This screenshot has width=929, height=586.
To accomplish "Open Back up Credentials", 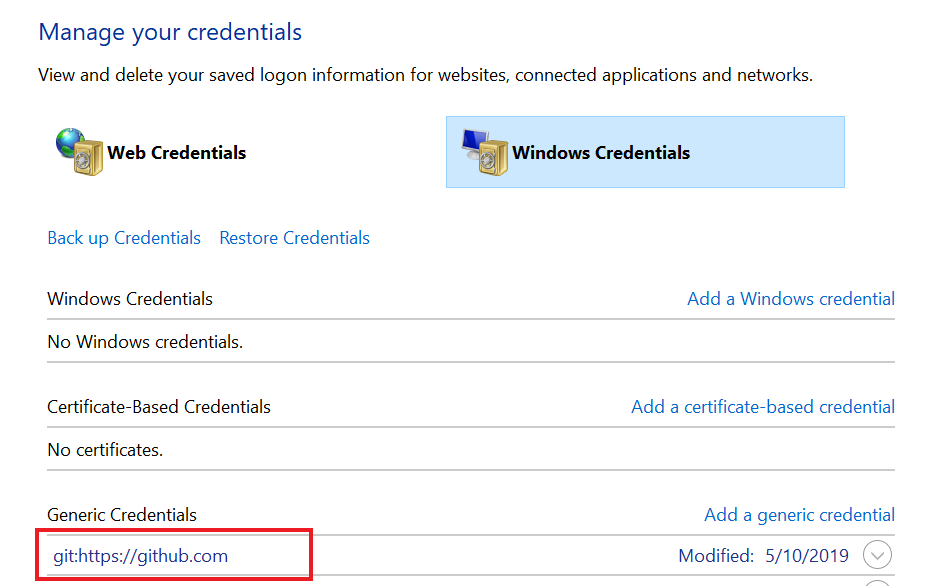I will 123,238.
